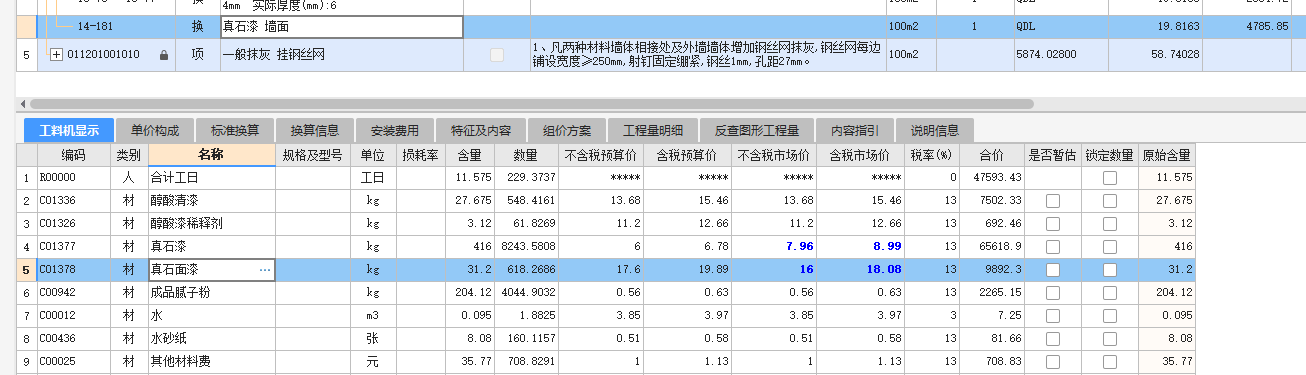Click the 水砂纸 name cell
This screenshot has height=375, width=1306.
[x=211, y=339]
